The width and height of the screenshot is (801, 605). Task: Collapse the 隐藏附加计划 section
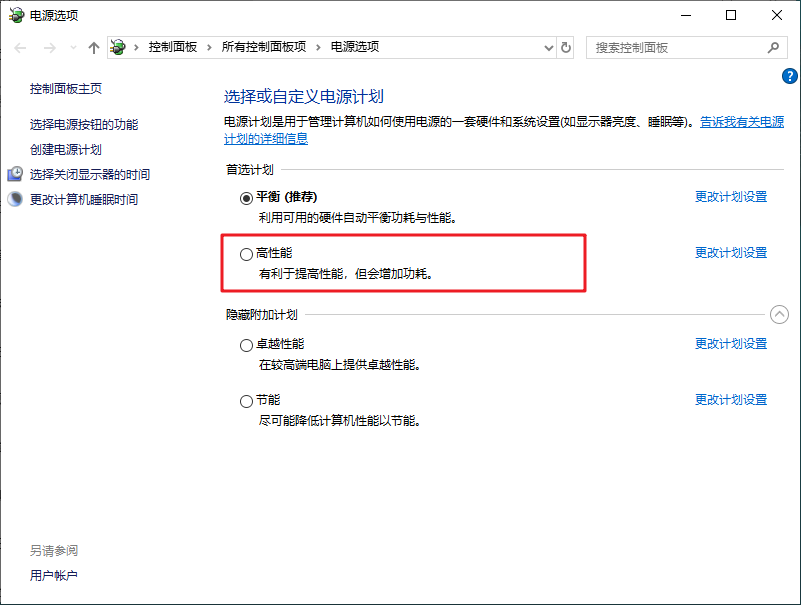pos(780,314)
